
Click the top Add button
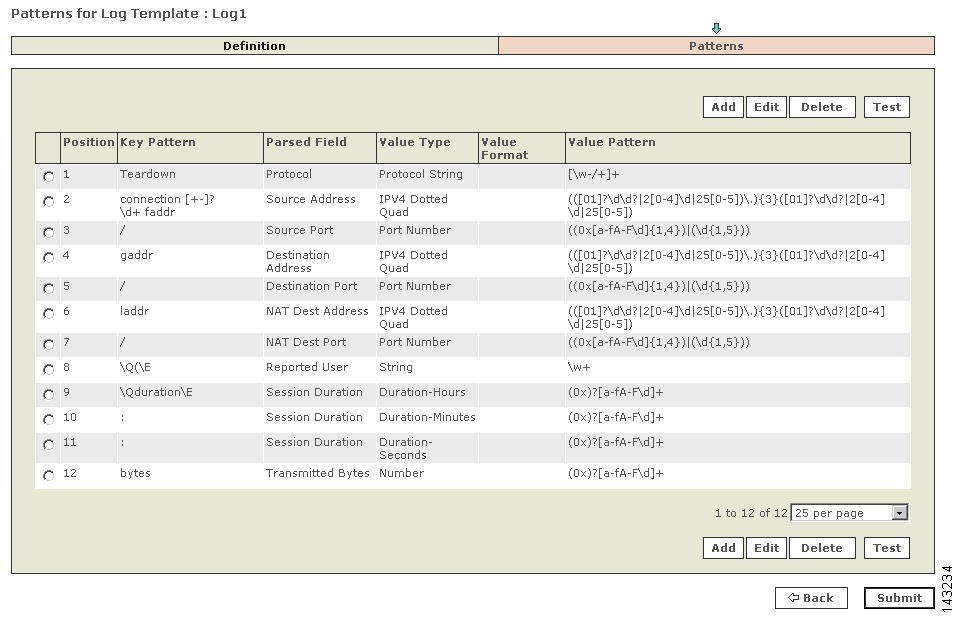click(722, 106)
